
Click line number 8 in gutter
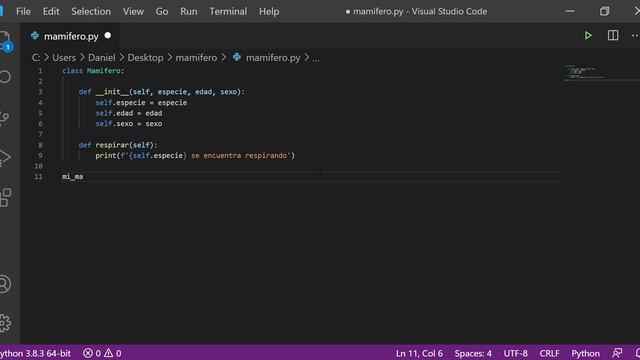pyautogui.click(x=40, y=145)
